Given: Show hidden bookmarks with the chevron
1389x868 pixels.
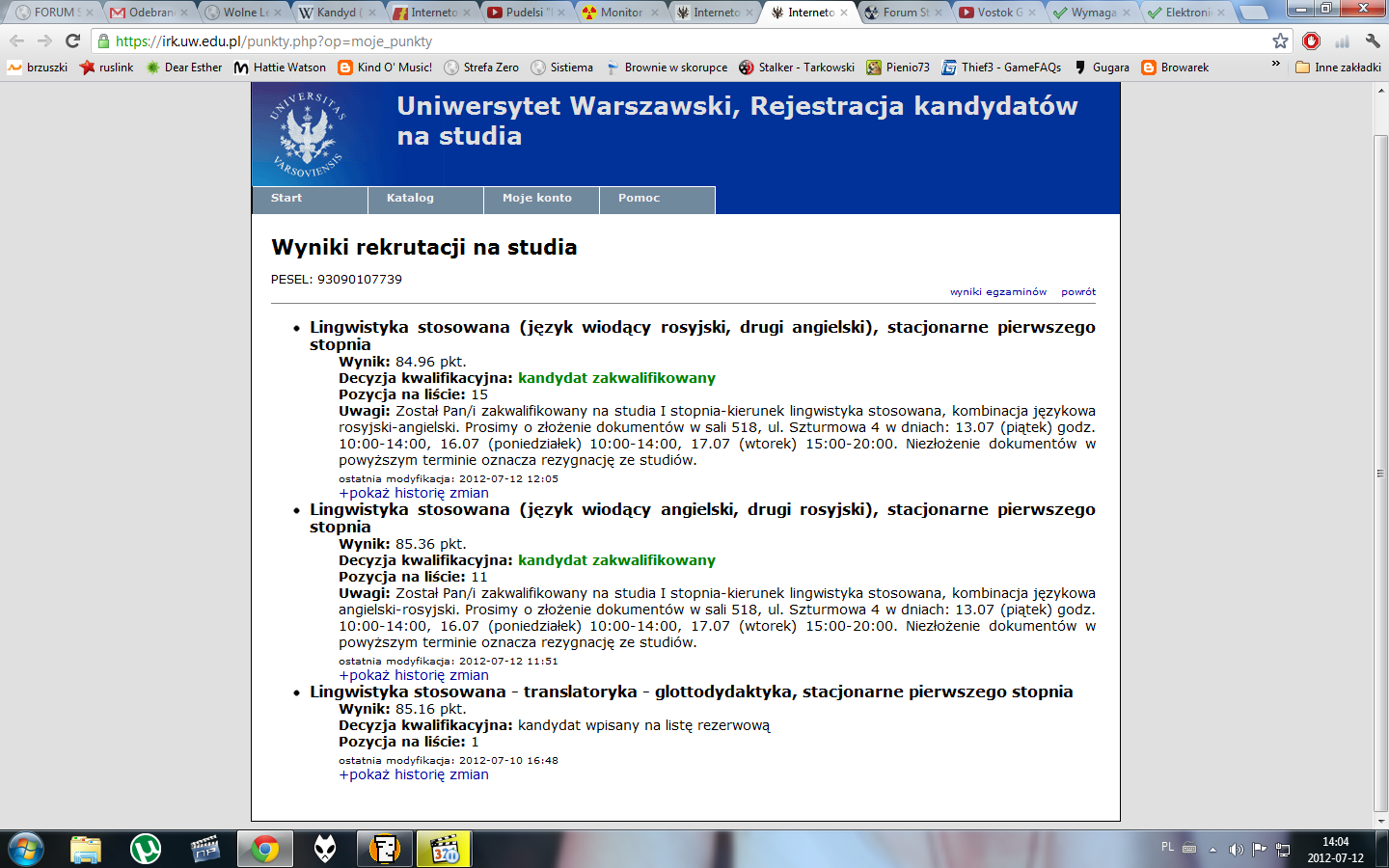Looking at the screenshot, I should 1275,67.
